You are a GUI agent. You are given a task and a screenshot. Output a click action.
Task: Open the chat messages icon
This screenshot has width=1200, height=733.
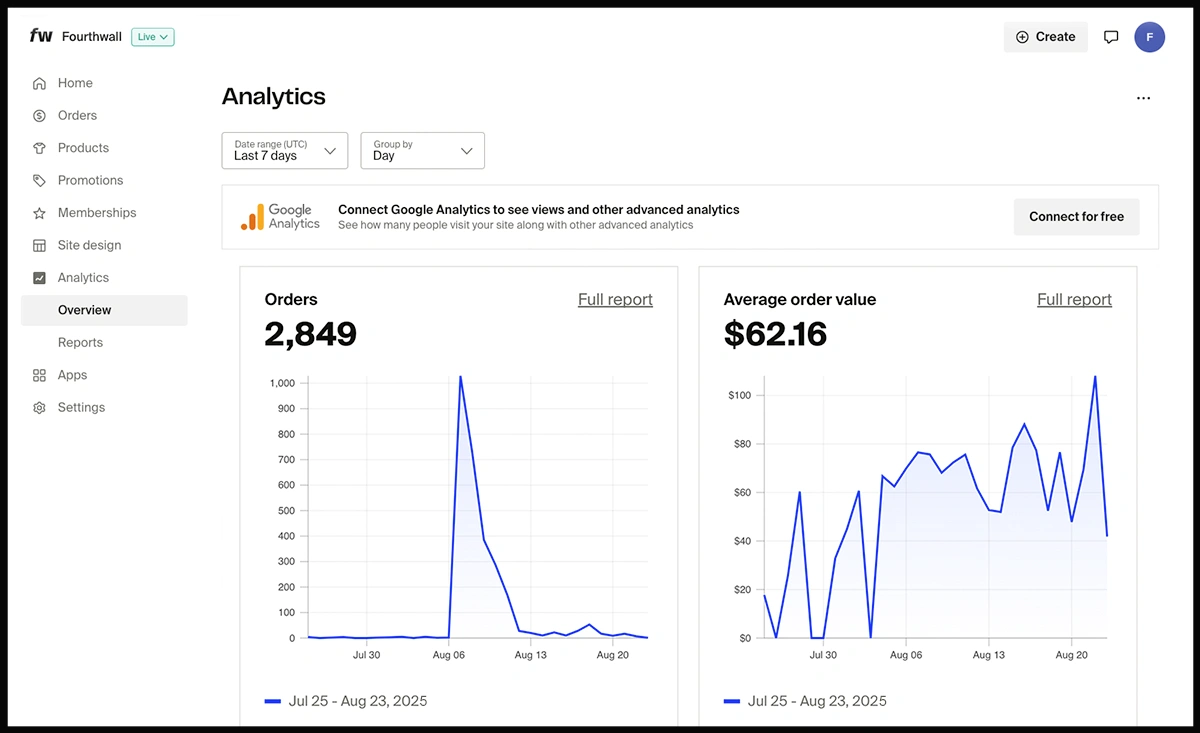pos(1110,37)
